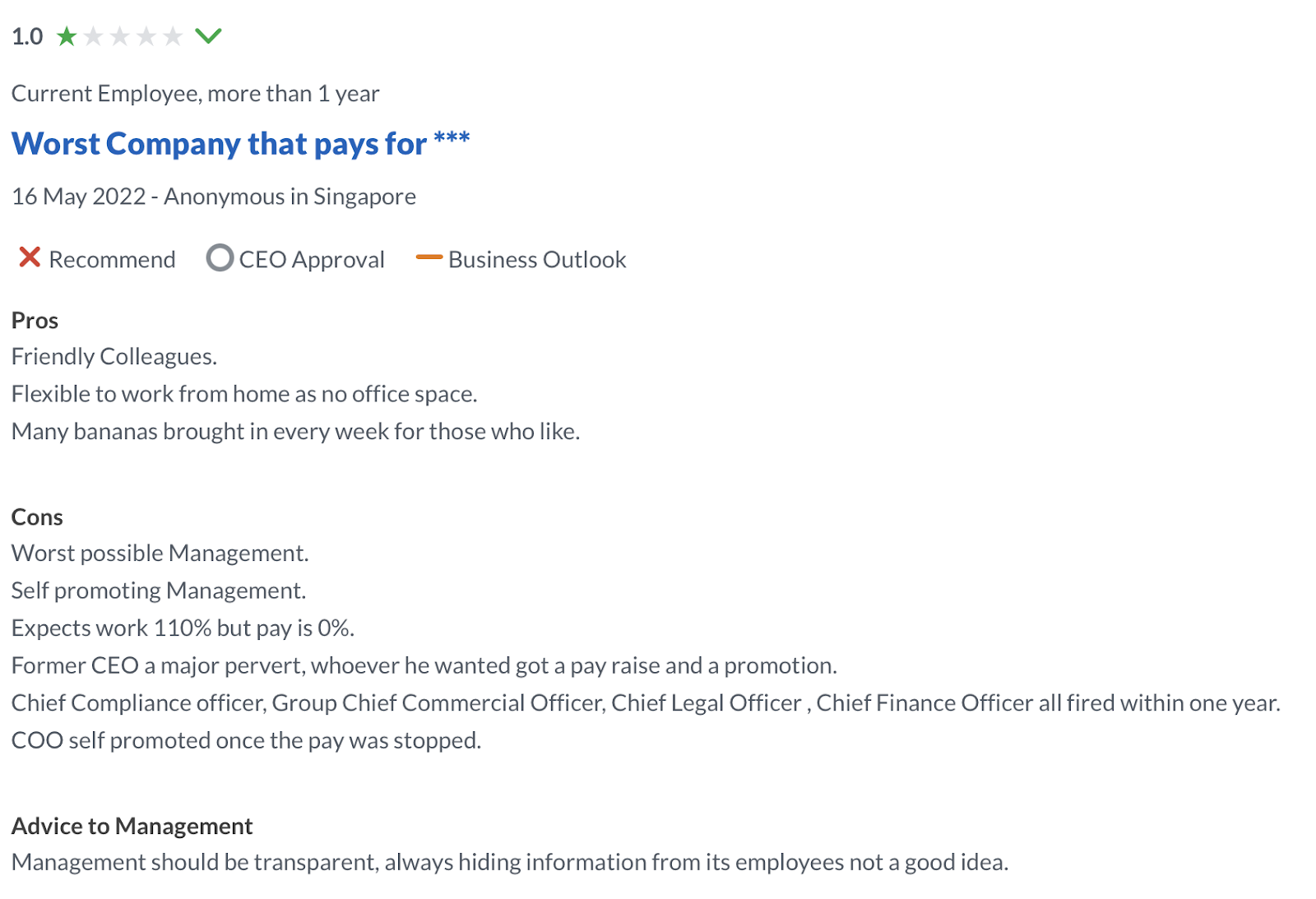Click the 'Many bananas brought in' line

[x=295, y=431]
